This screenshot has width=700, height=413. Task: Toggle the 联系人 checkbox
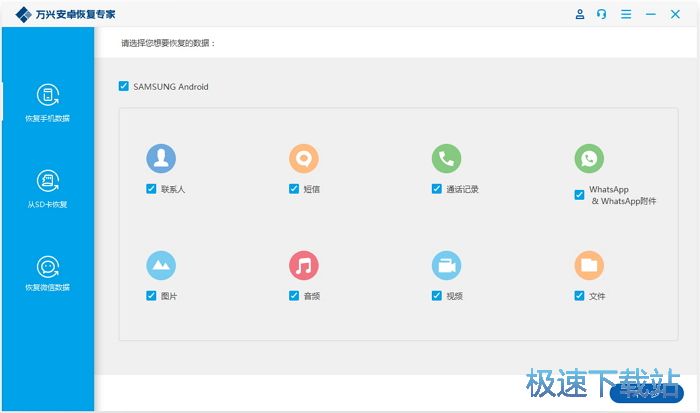pyautogui.click(x=151, y=189)
